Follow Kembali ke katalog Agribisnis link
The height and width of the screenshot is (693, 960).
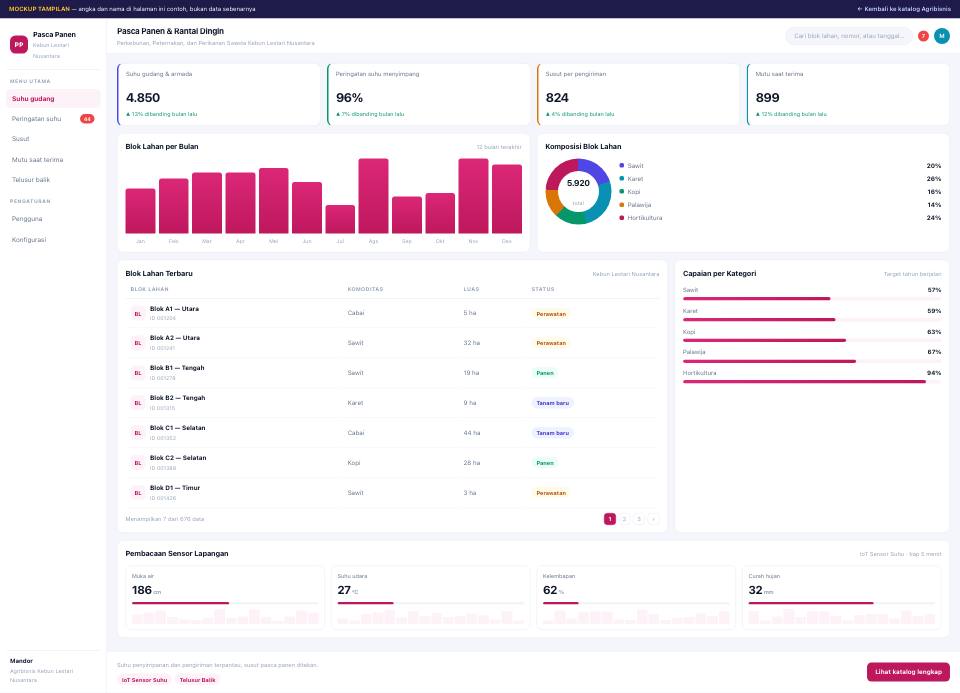coord(904,9)
